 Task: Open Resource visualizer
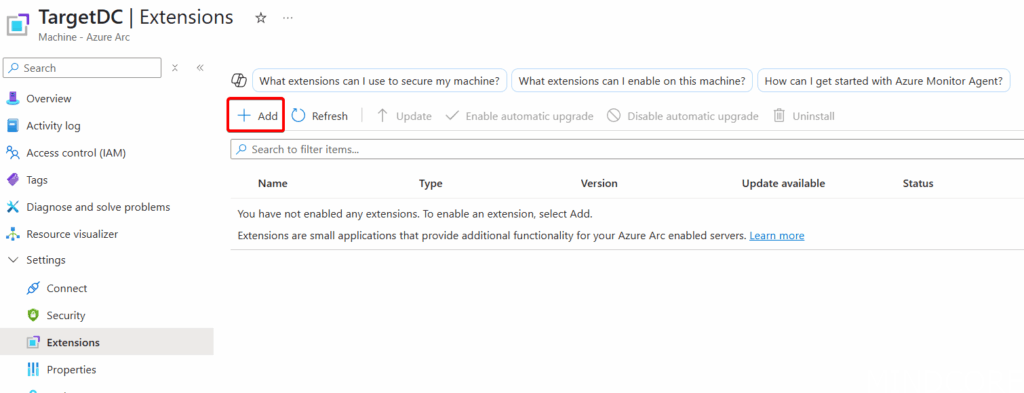point(72,234)
